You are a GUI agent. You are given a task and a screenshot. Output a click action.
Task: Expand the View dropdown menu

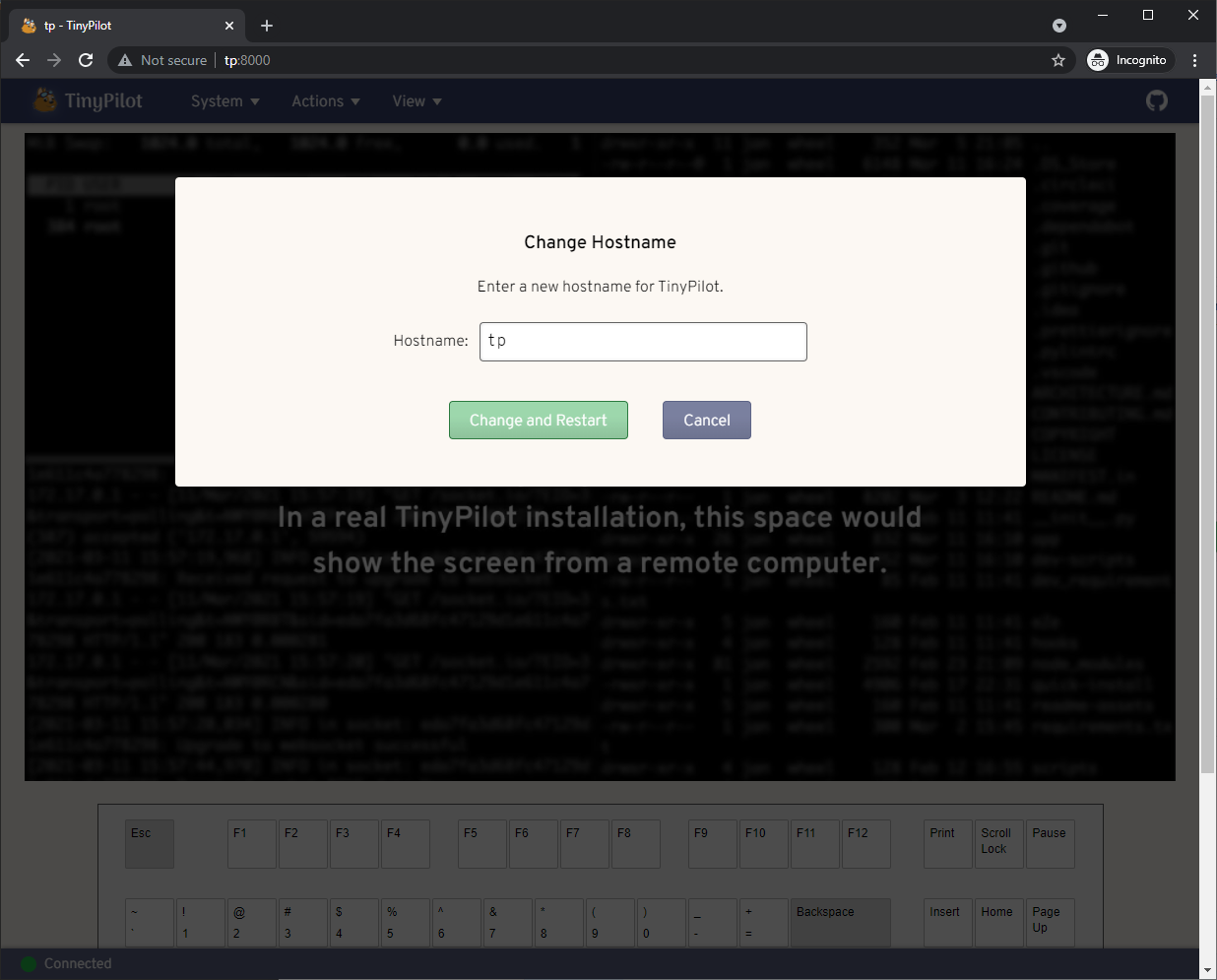[x=416, y=101]
